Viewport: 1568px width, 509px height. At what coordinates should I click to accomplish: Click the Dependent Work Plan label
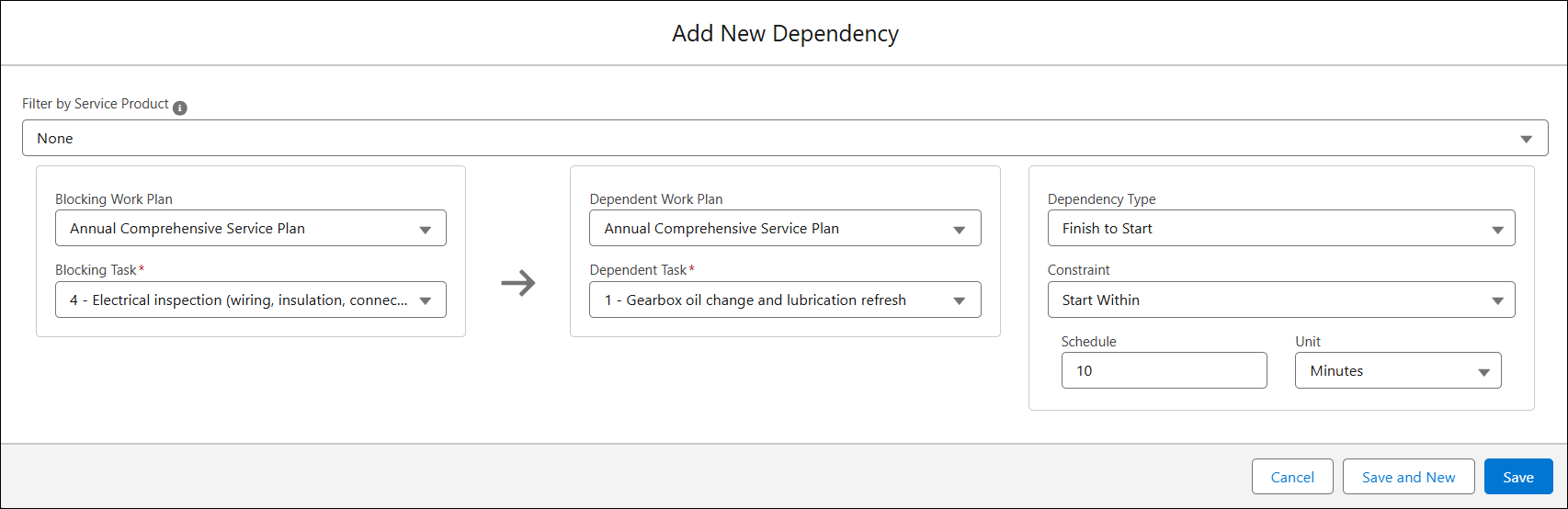point(656,198)
